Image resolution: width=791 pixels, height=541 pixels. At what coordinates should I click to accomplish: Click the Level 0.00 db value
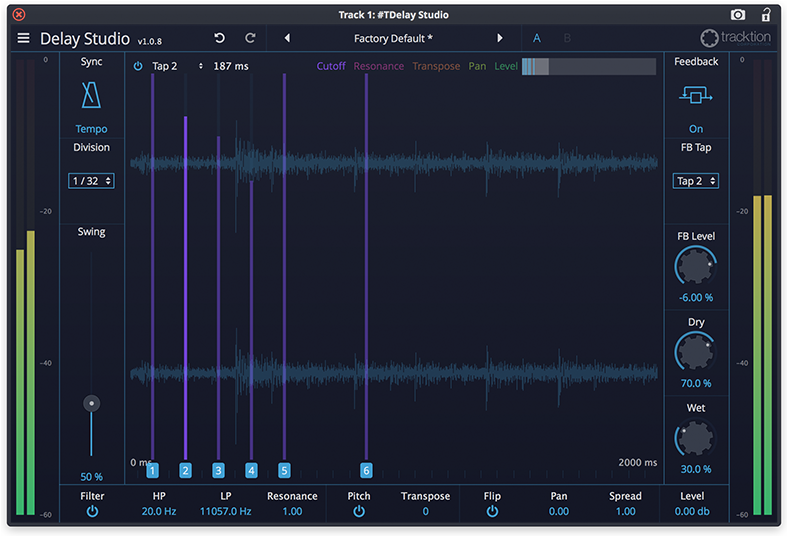tap(692, 512)
